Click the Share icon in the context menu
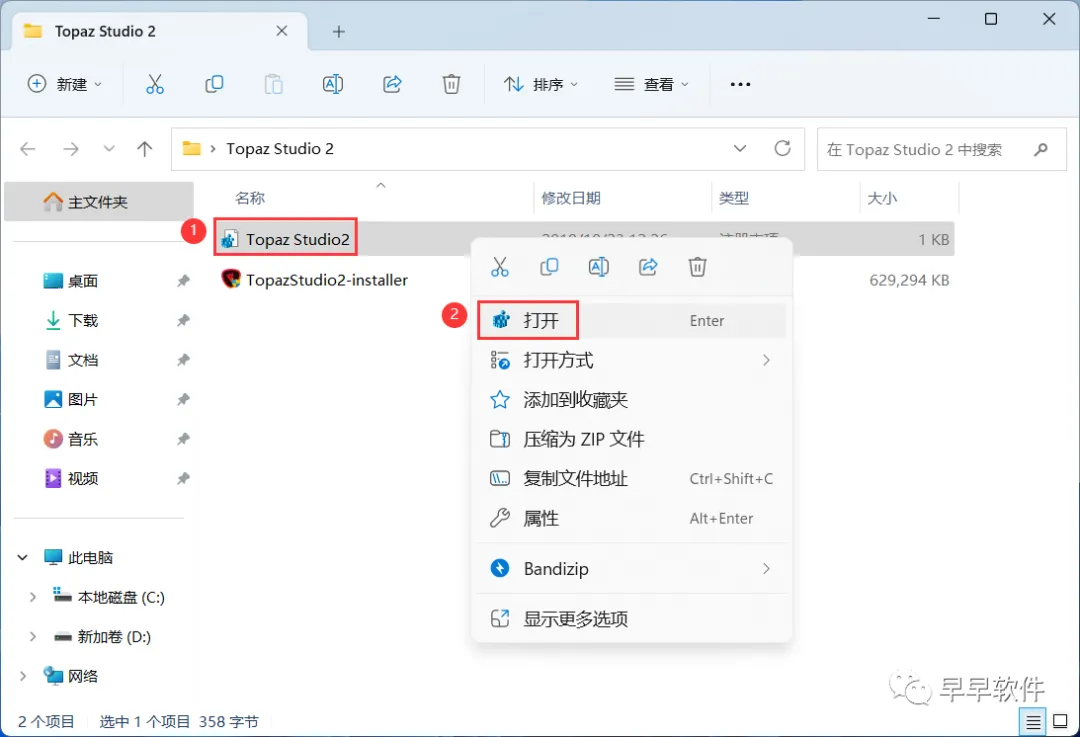 (648, 267)
